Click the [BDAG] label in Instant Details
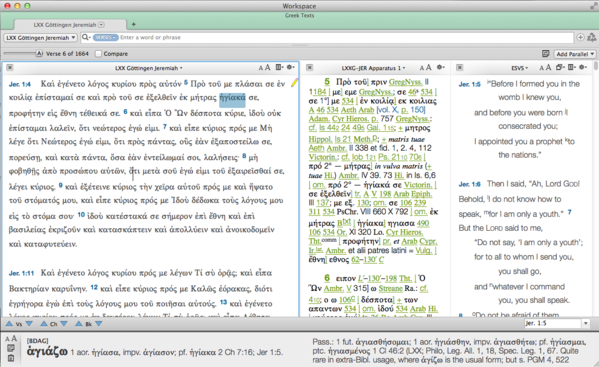 [x=37, y=341]
